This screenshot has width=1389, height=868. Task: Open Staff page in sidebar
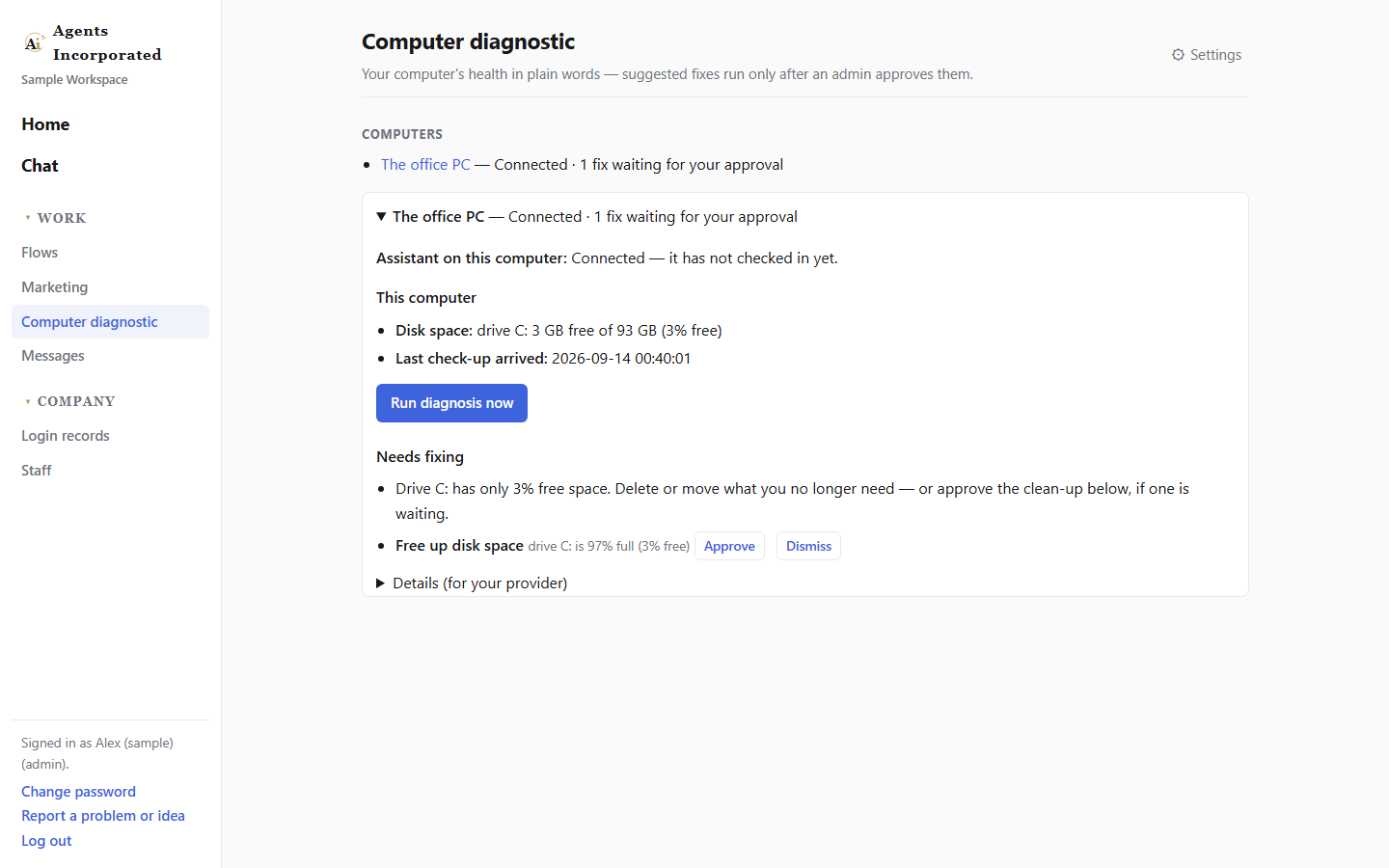tap(37, 471)
